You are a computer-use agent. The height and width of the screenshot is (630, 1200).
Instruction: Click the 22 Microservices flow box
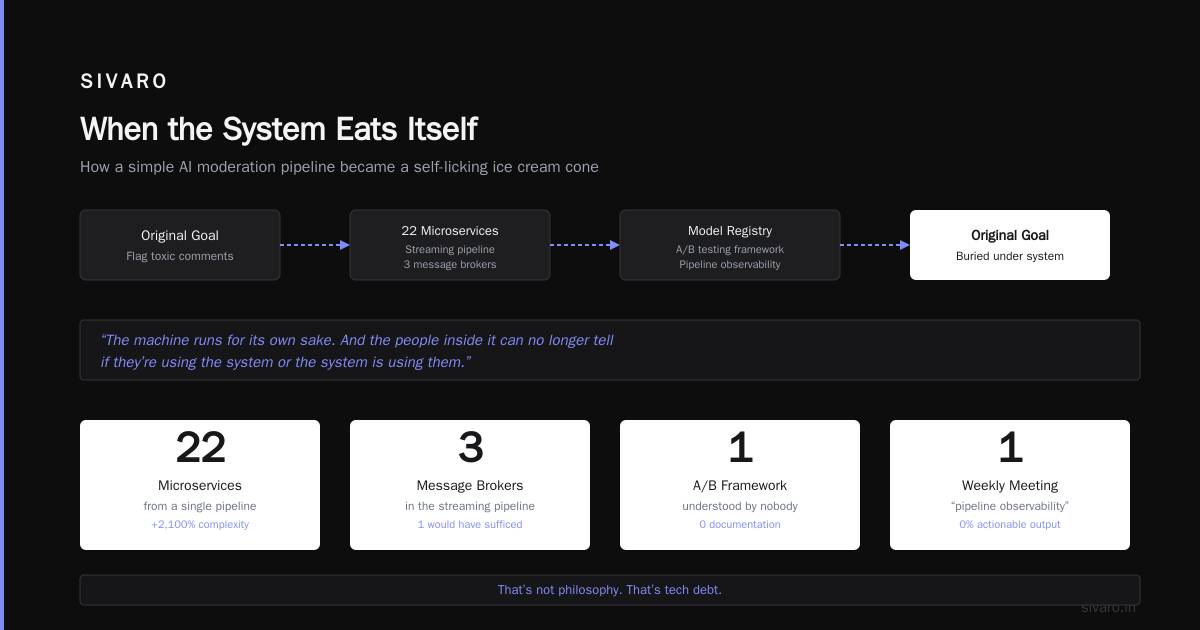(450, 245)
